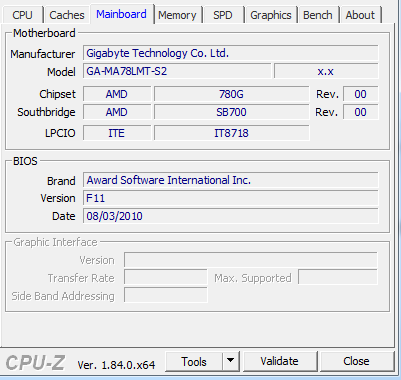Image resolution: width=401 pixels, height=380 pixels.
Task: Go to the Memory tab
Action: (177, 15)
